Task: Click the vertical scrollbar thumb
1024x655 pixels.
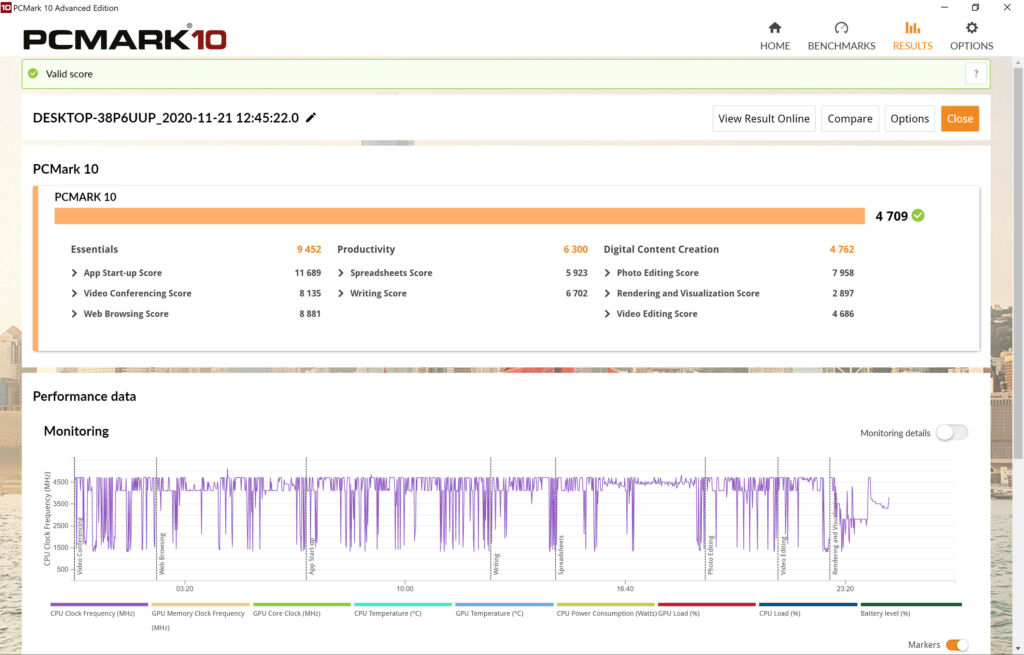Action: click(x=1018, y=261)
